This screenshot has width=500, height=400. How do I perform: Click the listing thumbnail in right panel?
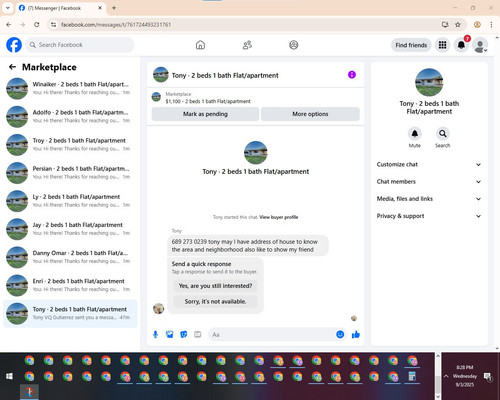[x=429, y=82]
